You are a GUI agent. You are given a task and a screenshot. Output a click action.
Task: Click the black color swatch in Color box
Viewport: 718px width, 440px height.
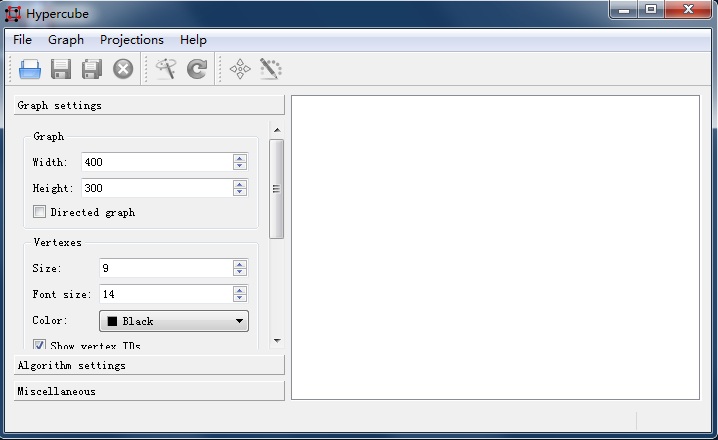click(112, 321)
